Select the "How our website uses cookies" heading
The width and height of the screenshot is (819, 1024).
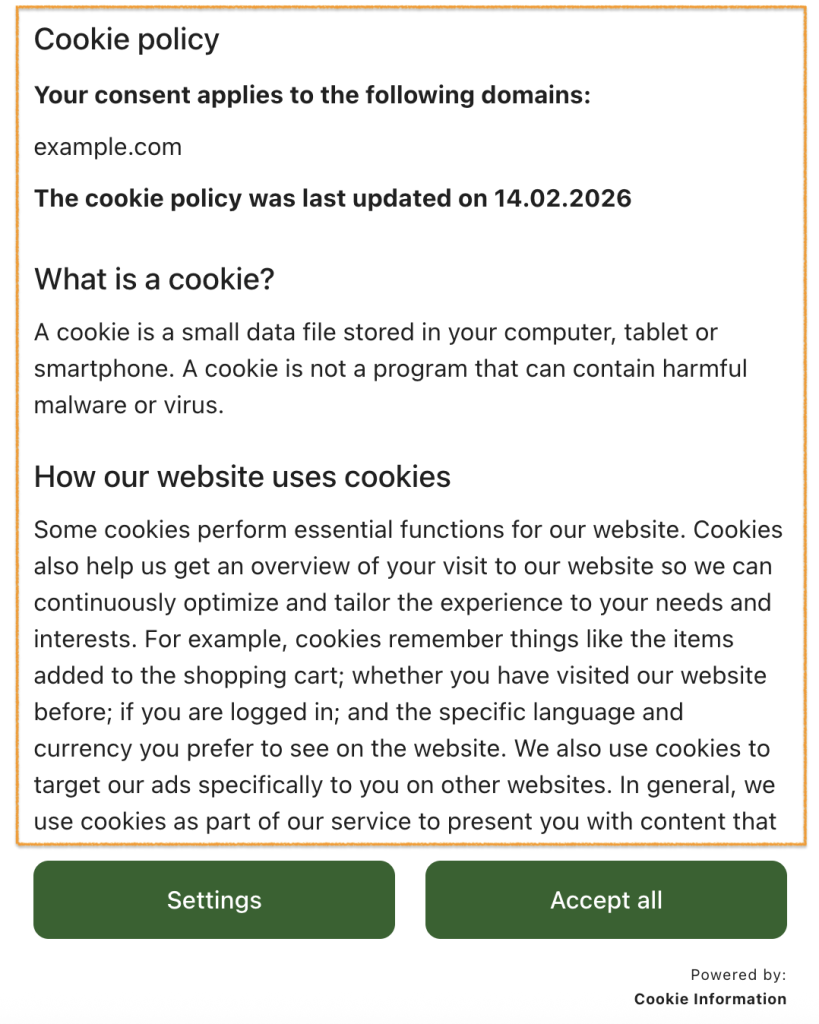point(242,477)
